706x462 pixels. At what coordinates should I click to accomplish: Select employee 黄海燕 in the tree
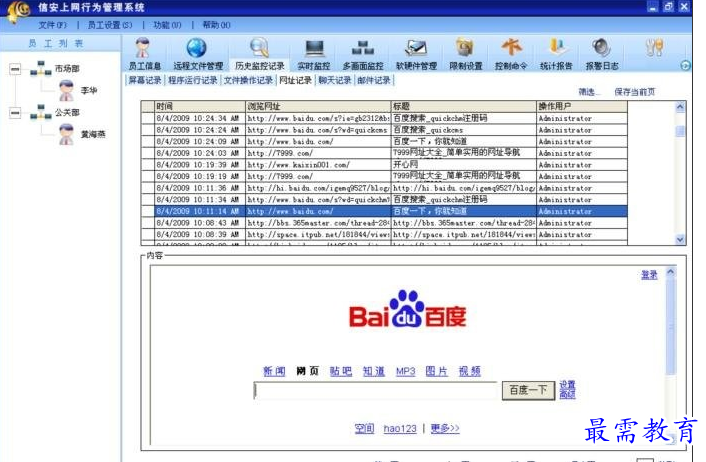(93, 134)
